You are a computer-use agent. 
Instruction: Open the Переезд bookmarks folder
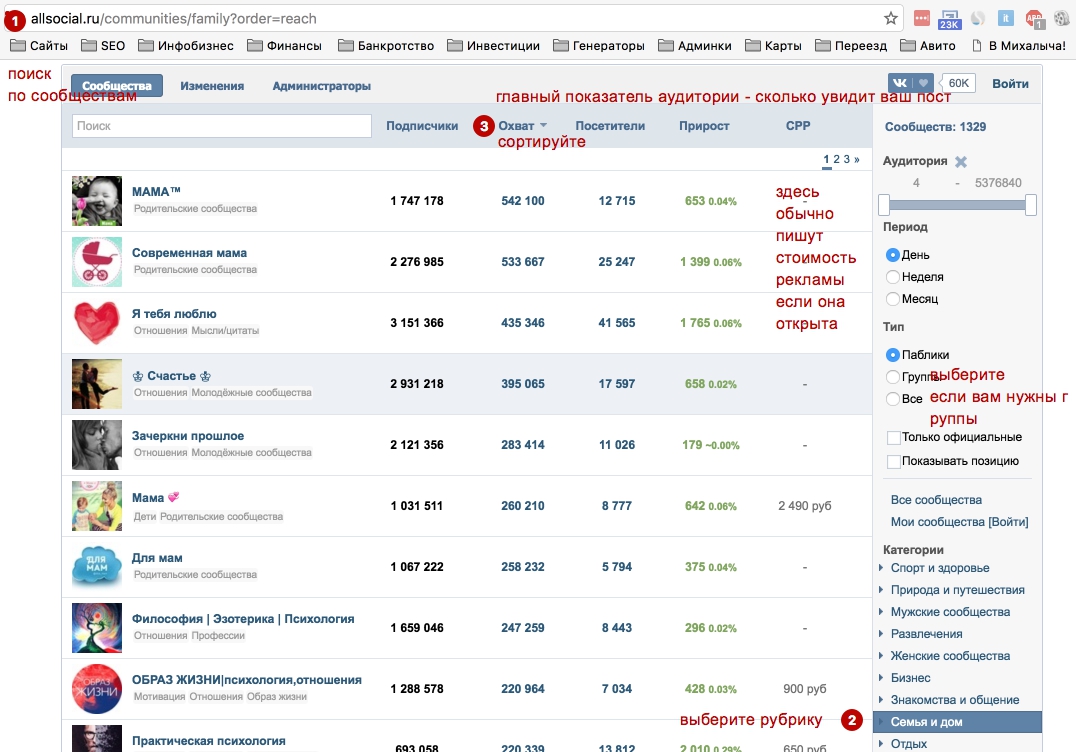coord(851,46)
